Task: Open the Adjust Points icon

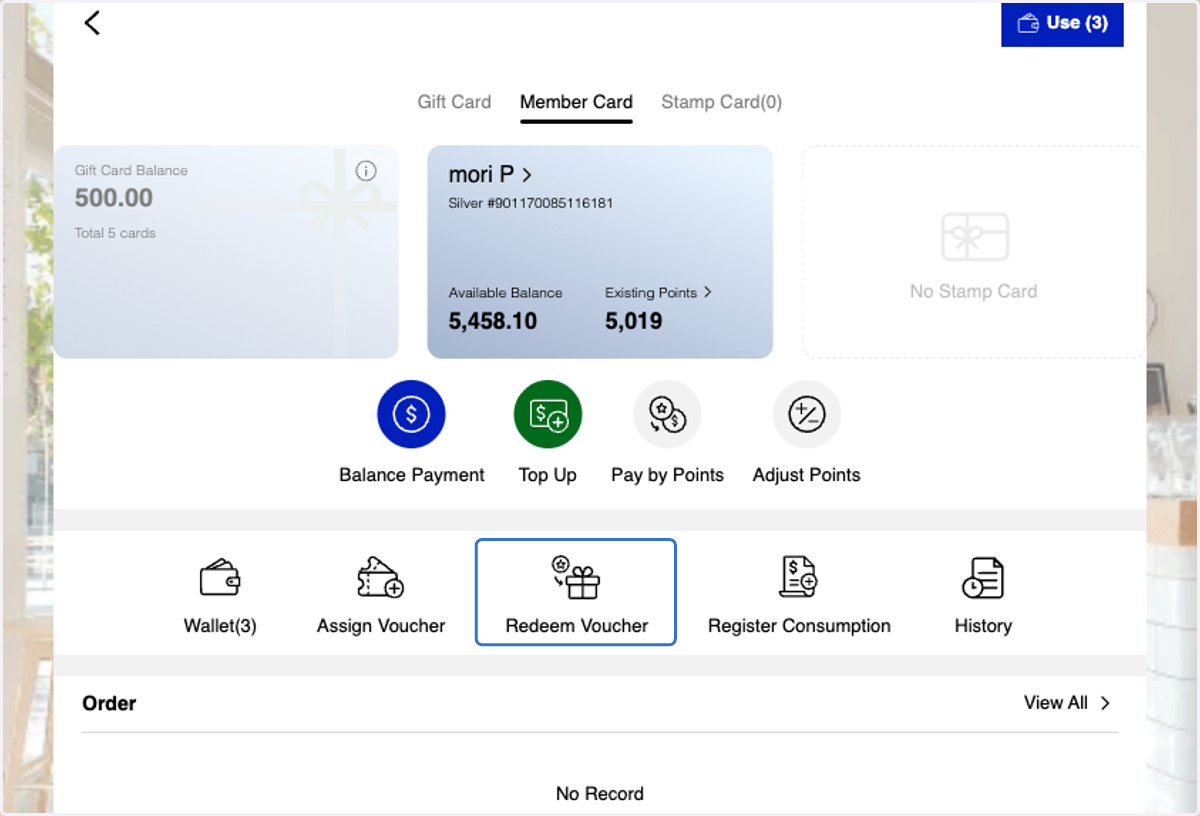Action: click(806, 414)
